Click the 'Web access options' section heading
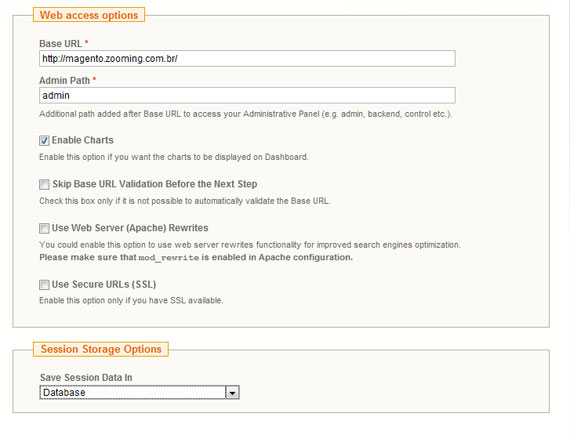 coord(89,15)
